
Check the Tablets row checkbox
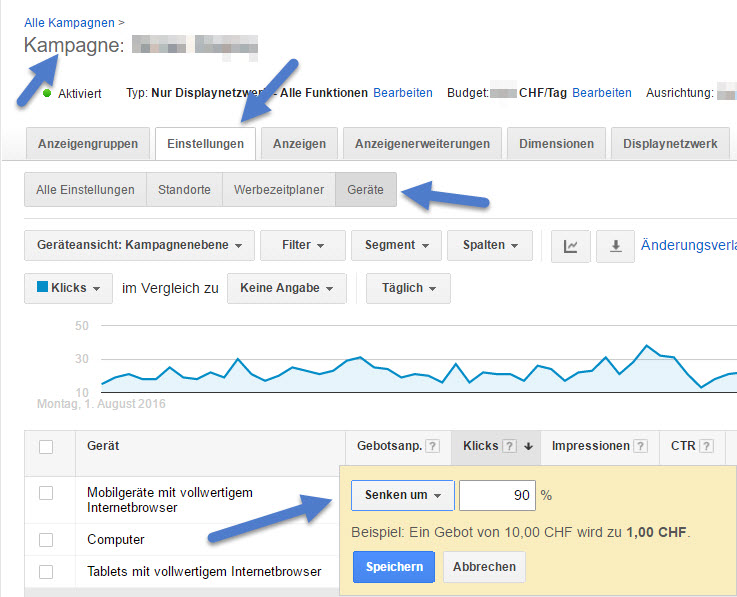coord(46,571)
